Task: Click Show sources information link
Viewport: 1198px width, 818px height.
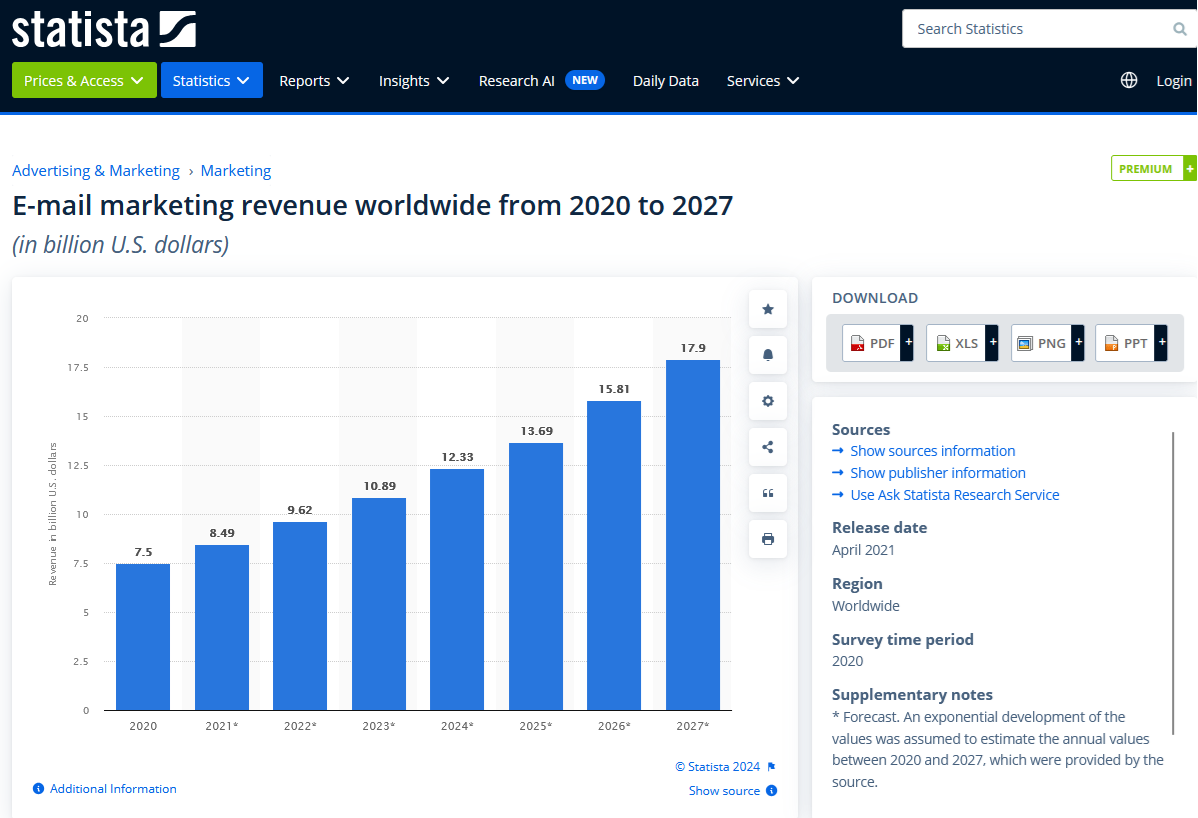Action: (932, 451)
